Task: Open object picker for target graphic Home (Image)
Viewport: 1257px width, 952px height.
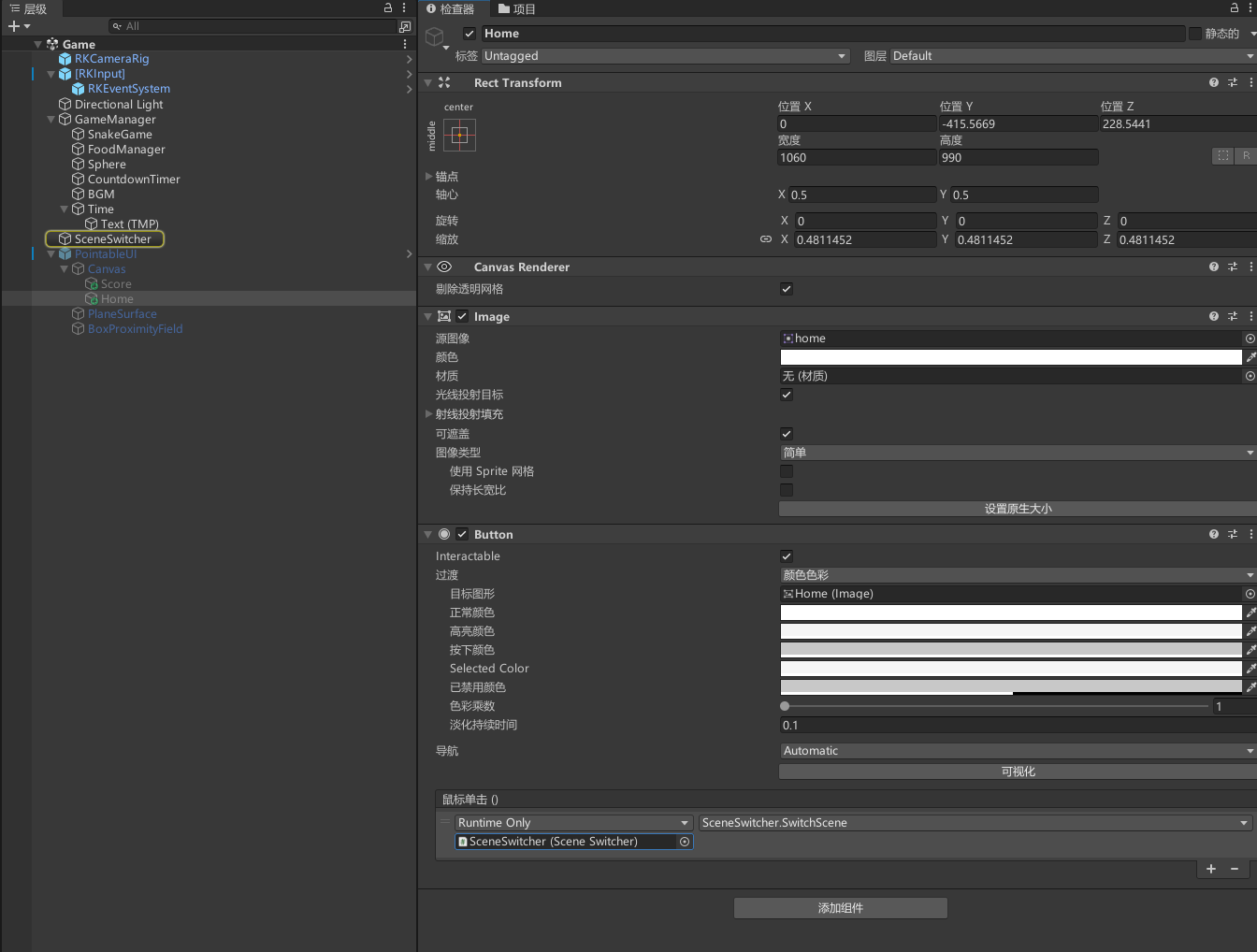Action: click(x=1250, y=594)
